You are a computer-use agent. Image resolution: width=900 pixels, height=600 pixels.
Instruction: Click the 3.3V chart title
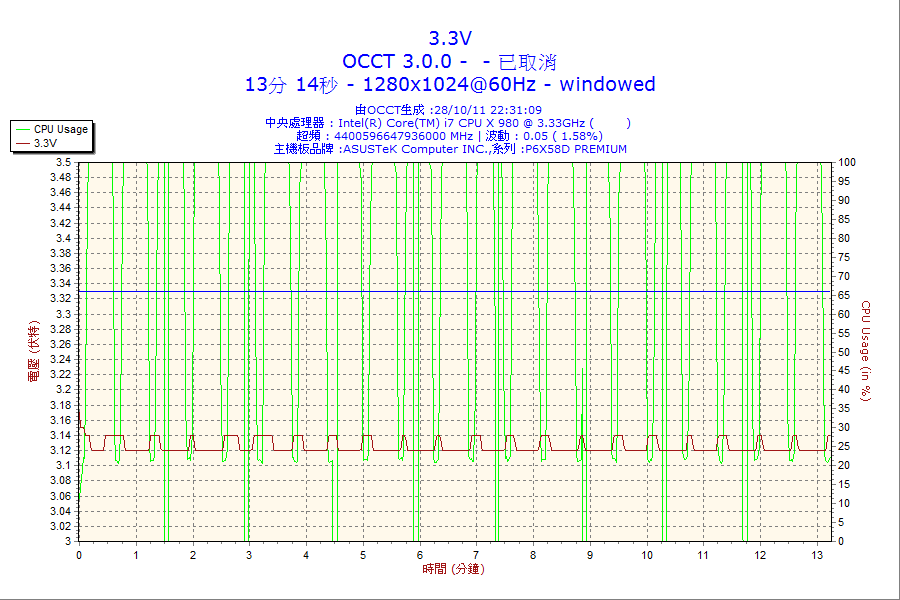[450, 38]
